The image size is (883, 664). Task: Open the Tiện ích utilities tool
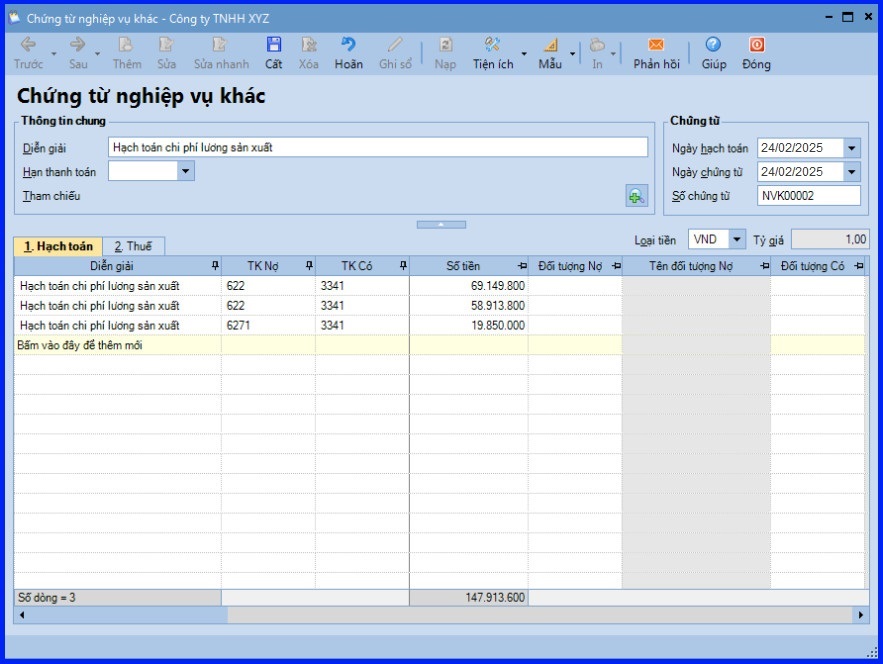tap(492, 45)
